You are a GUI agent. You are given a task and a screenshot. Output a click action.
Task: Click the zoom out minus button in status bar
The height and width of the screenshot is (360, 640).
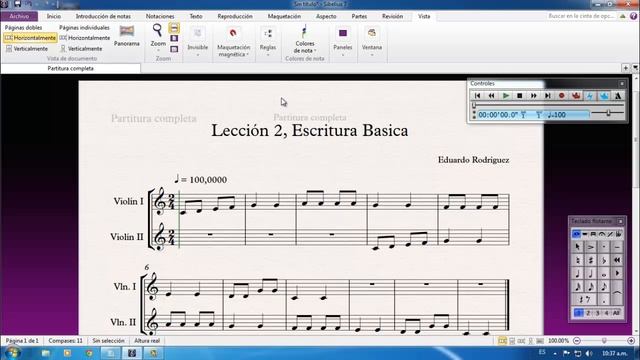tap(577, 340)
